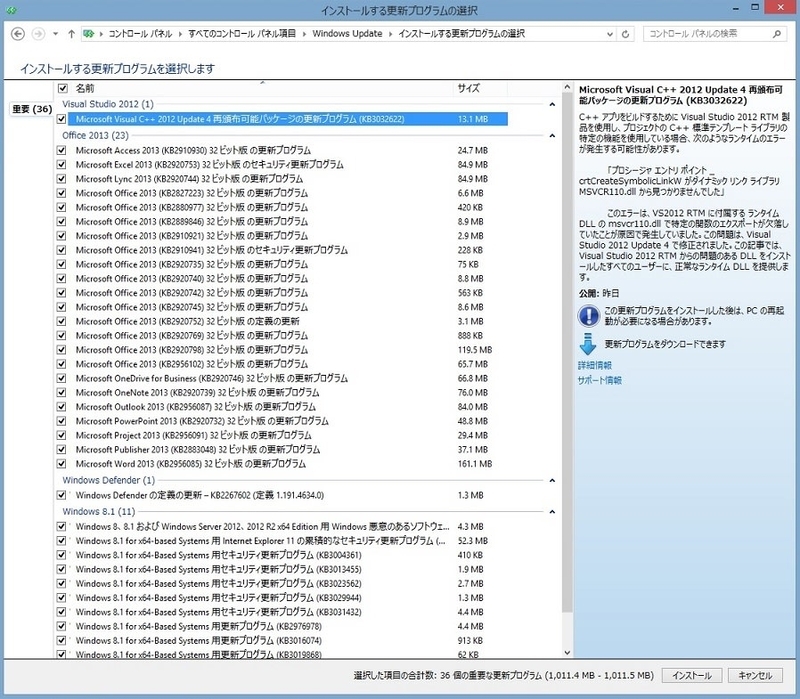Click the Windows Update icon in address bar

tap(89, 34)
